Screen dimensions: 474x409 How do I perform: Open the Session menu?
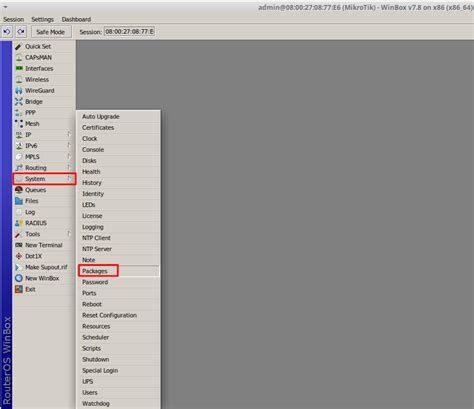click(x=14, y=19)
